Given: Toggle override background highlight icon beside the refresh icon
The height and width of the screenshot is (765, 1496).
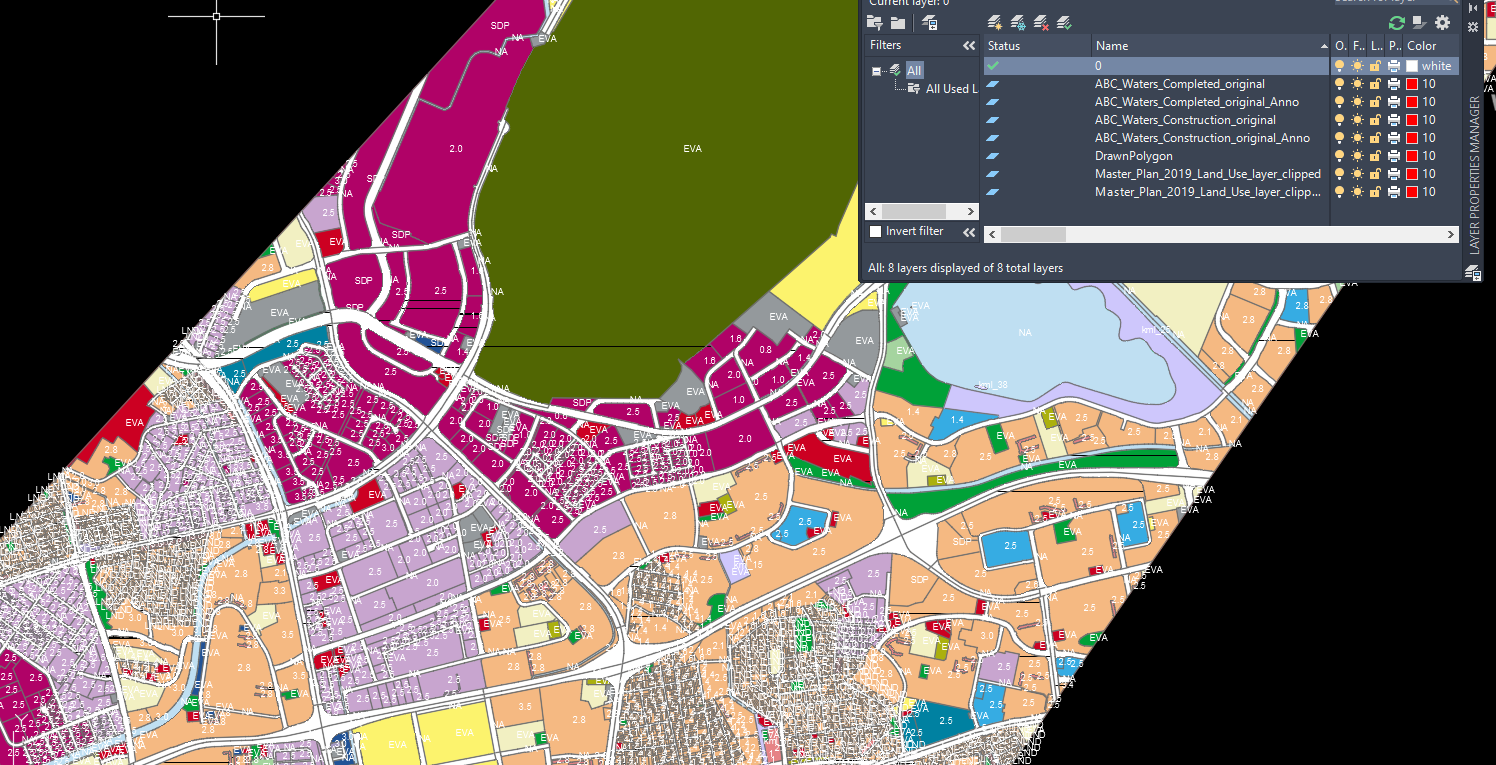Looking at the screenshot, I should [x=1419, y=22].
